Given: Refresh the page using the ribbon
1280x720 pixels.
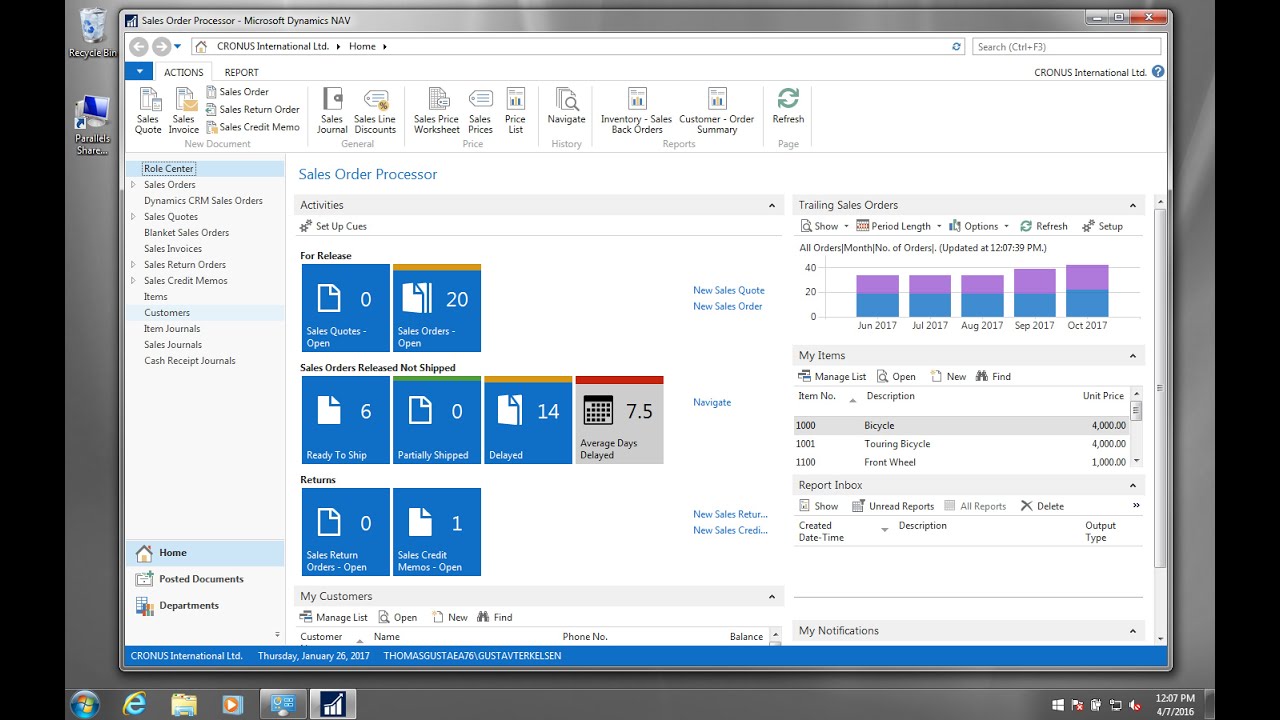Looking at the screenshot, I should [x=788, y=106].
